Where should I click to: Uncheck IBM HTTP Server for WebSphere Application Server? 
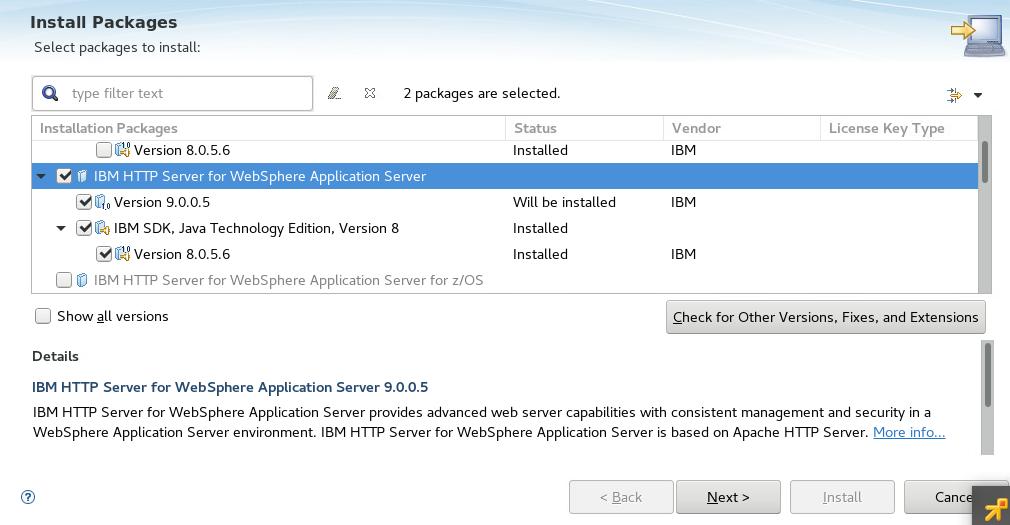click(x=64, y=176)
